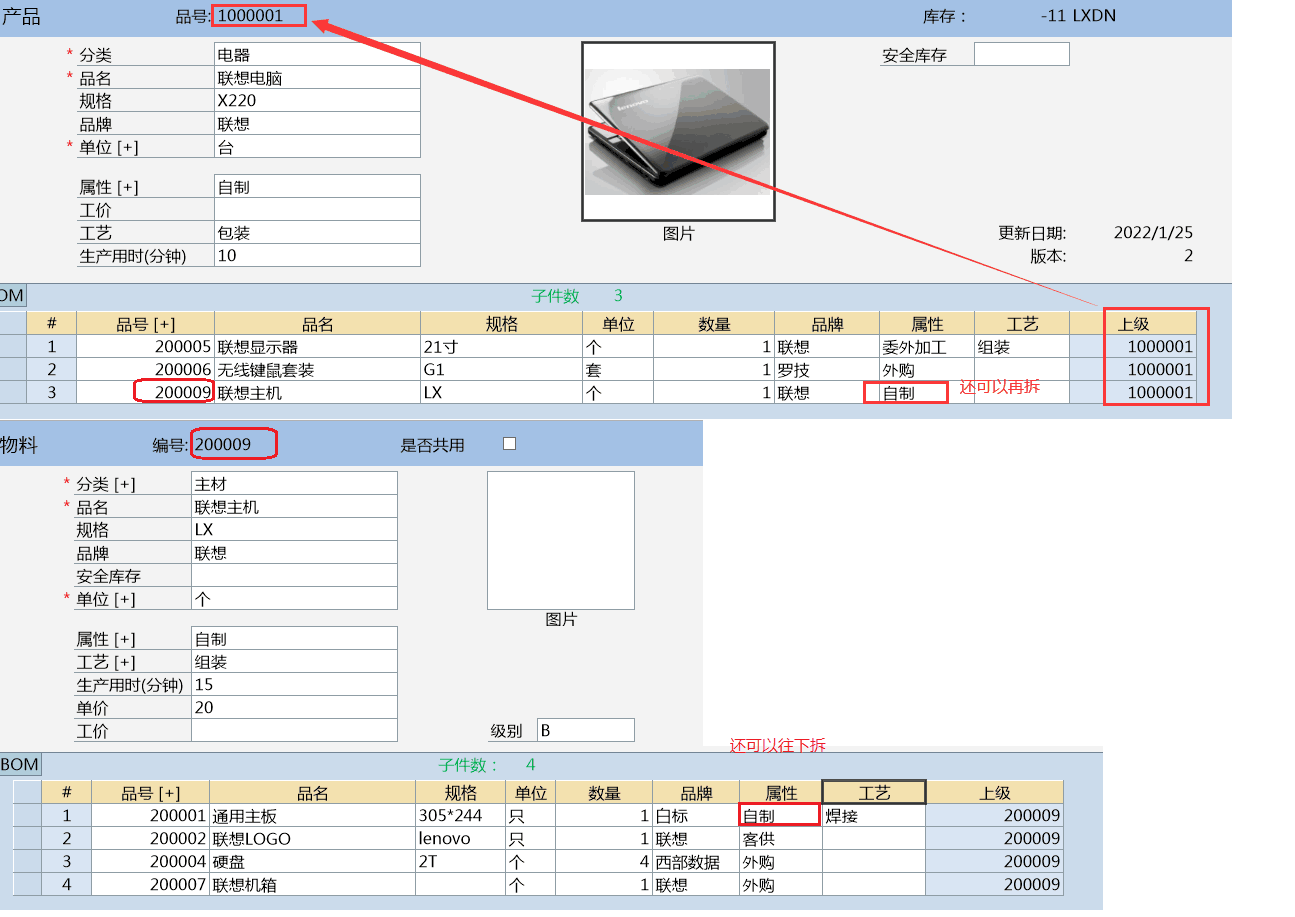This screenshot has height=917, width=1295.
Task: Click the empty 安全库存 box in 产品 section
Action: point(1022,54)
